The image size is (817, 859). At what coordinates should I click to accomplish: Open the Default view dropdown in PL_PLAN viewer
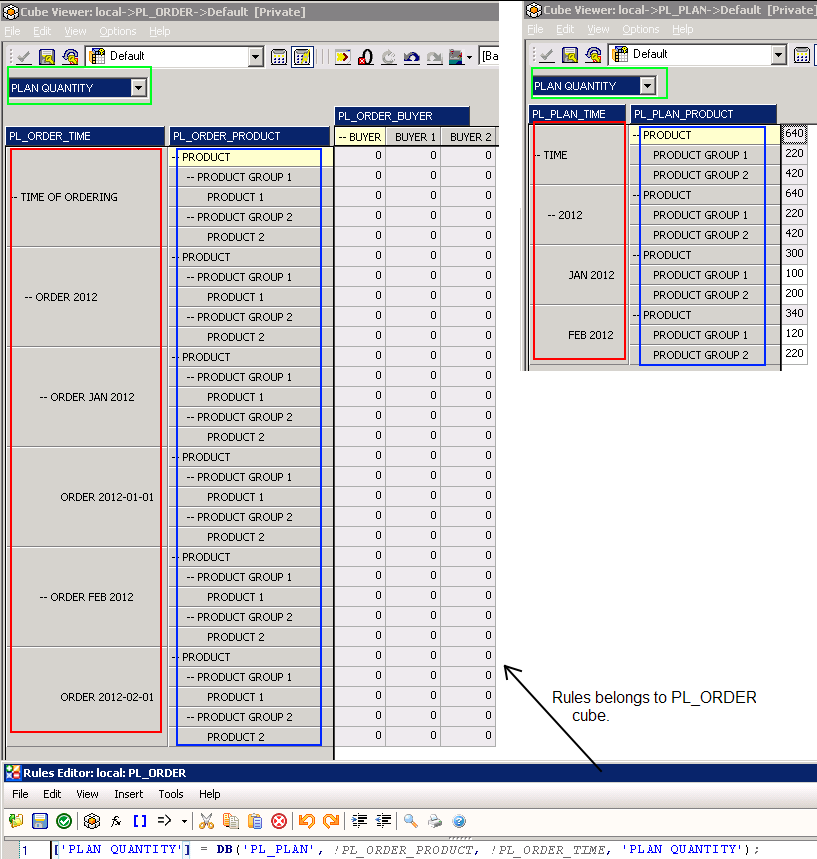(x=778, y=54)
